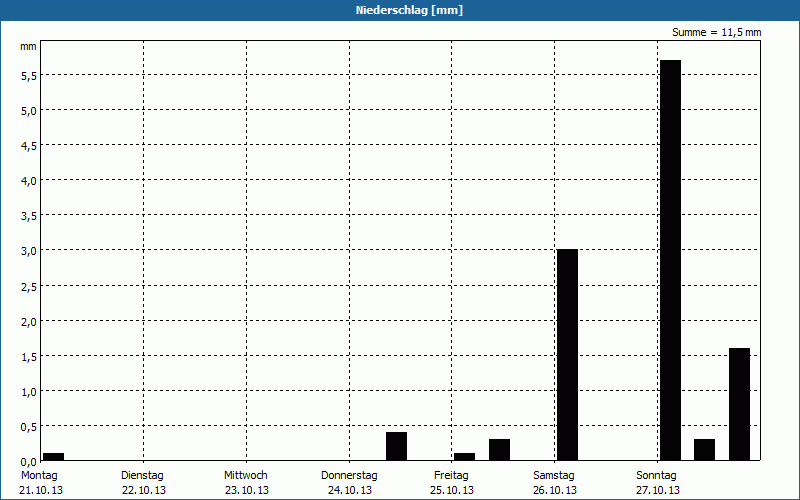Select the 0,0 y-axis value
The width and height of the screenshot is (800, 500).
click(28, 461)
